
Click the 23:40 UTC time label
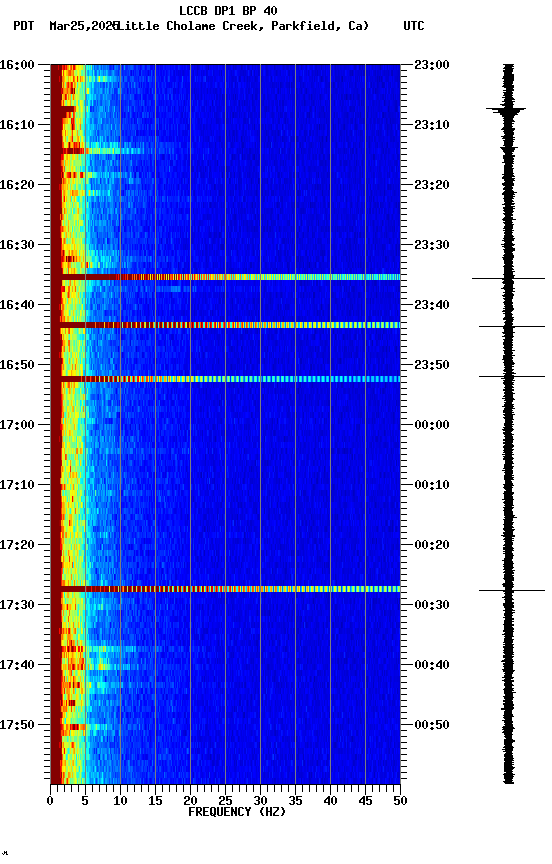432,305
